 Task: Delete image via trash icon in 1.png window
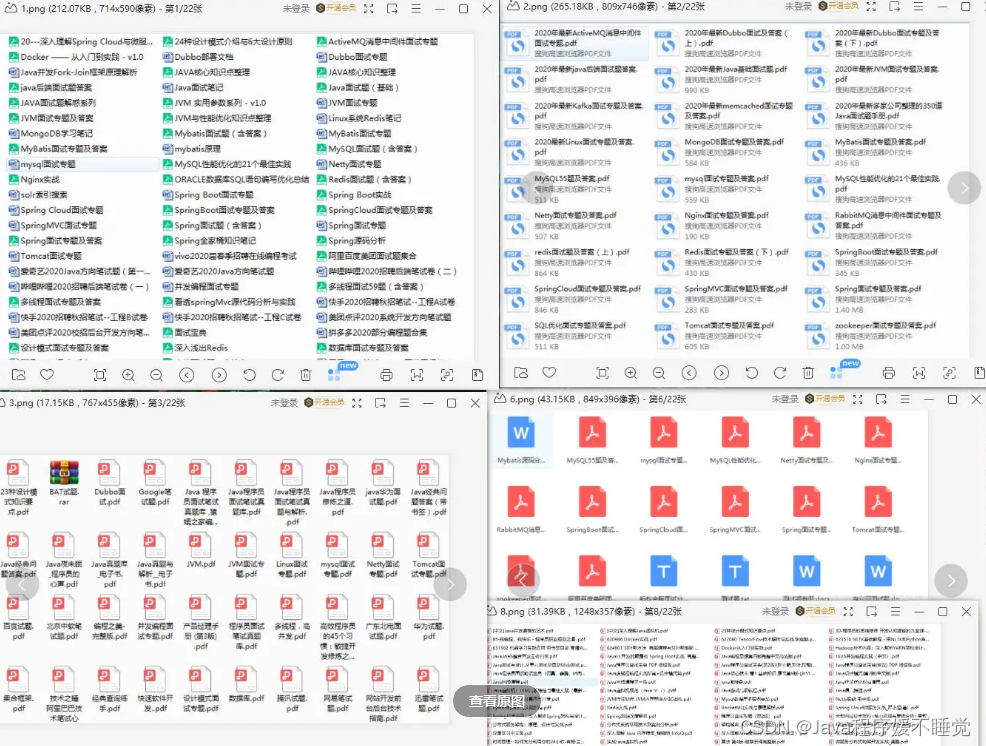pyautogui.click(x=306, y=375)
